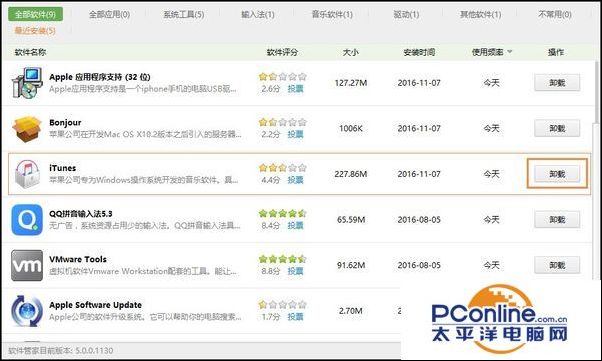Click 投票 link for iTunes
602x361 pixels.
295,180
